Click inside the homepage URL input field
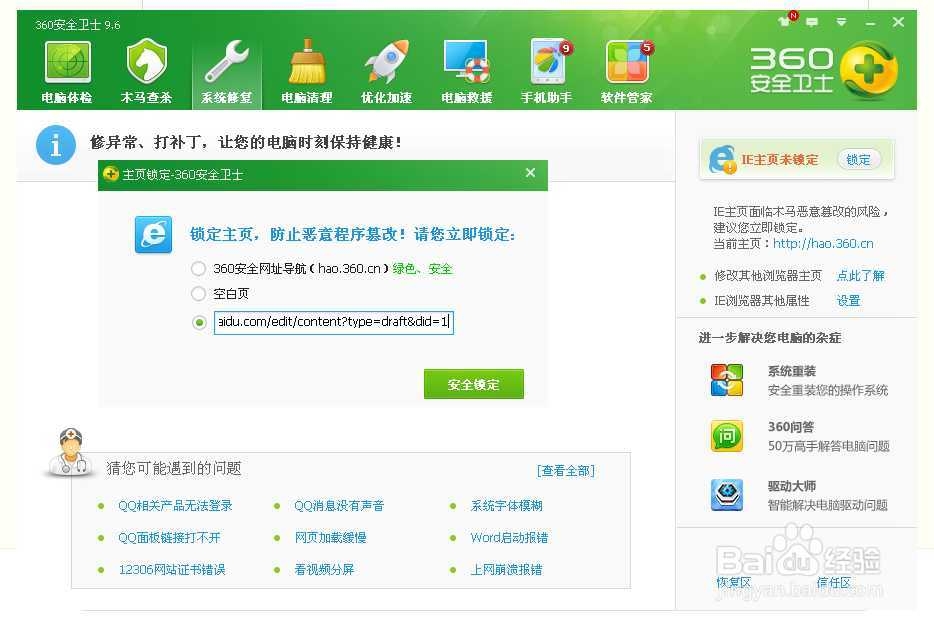Screen dimensions: 934x623 coord(335,322)
